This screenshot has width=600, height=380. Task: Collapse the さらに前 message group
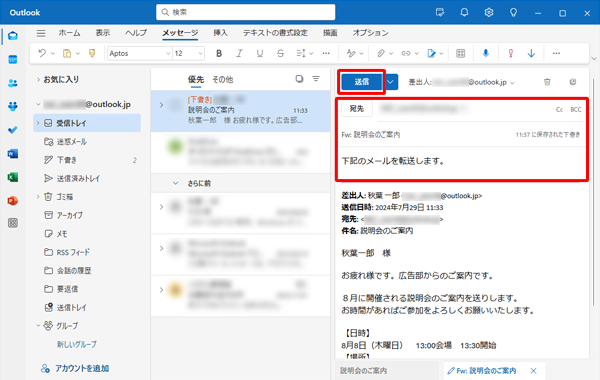coord(175,183)
